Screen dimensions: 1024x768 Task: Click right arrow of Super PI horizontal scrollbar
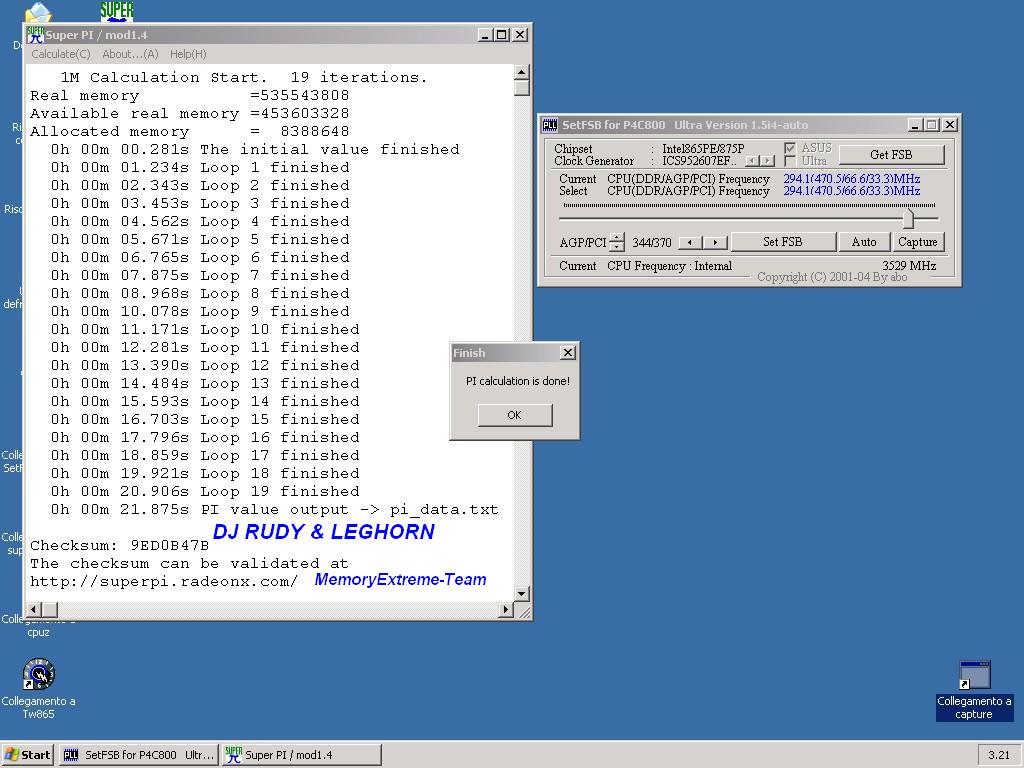pos(505,609)
